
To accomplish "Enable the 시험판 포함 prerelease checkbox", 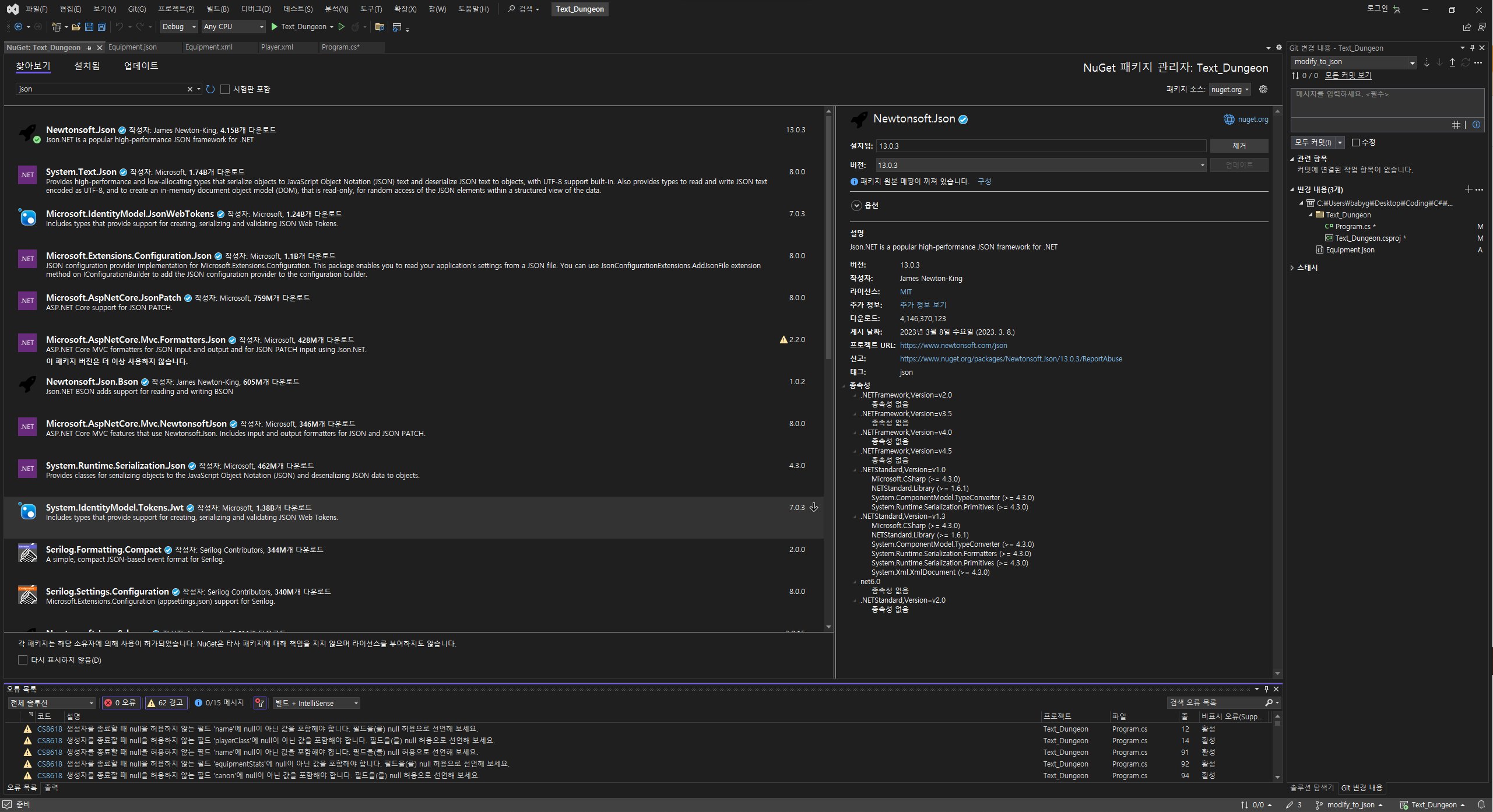I will point(225,89).
